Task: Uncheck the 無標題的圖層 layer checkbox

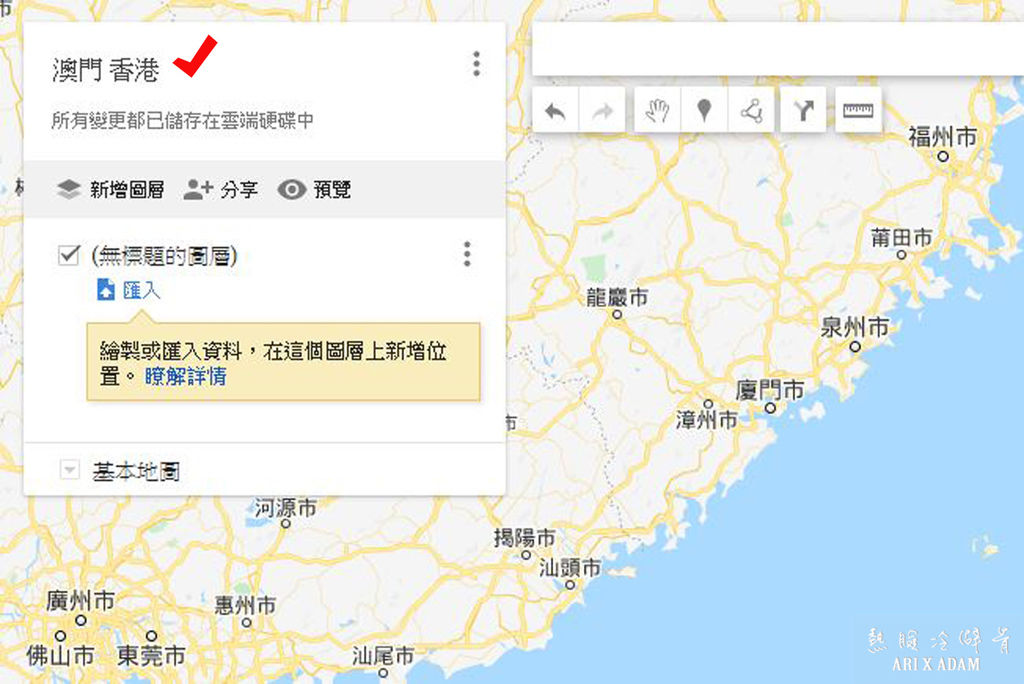Action: pyautogui.click(x=69, y=255)
